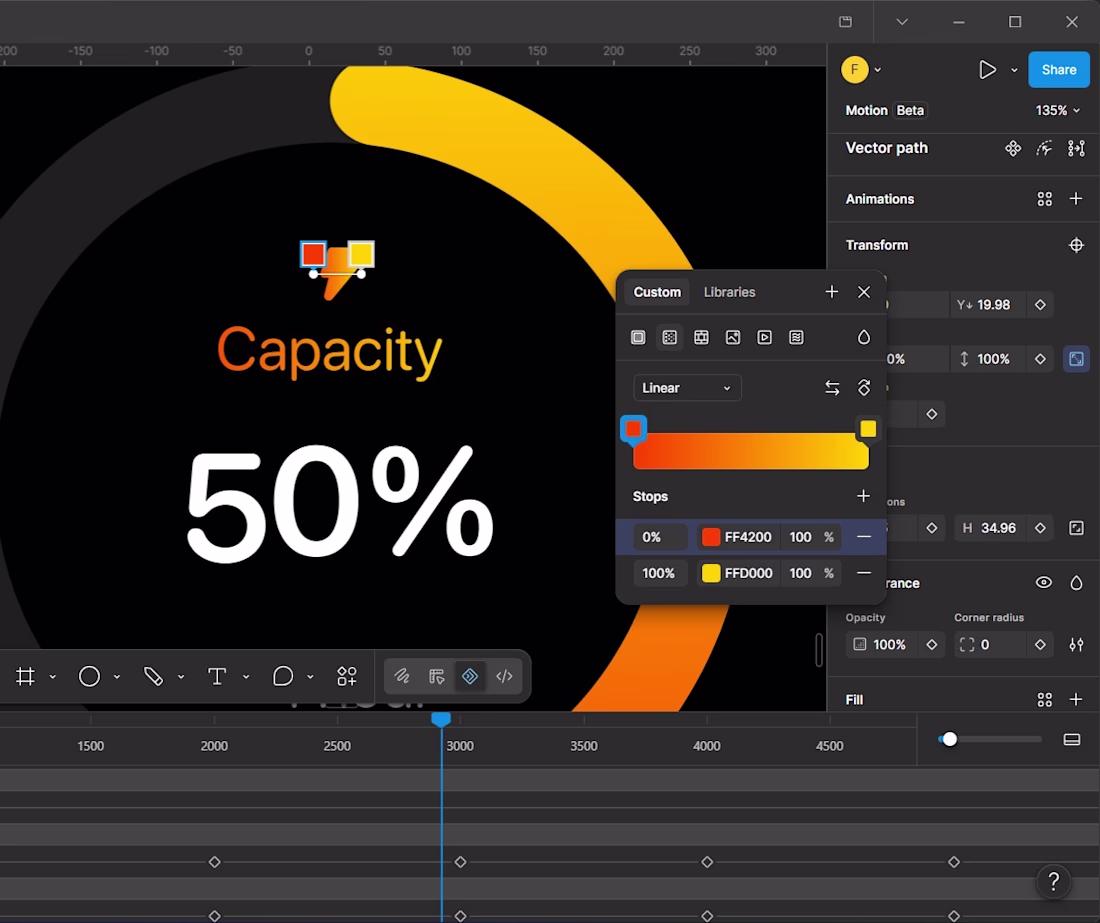The image size is (1100, 923).
Task: Click the timeline zoom slider knob
Action: coord(949,739)
